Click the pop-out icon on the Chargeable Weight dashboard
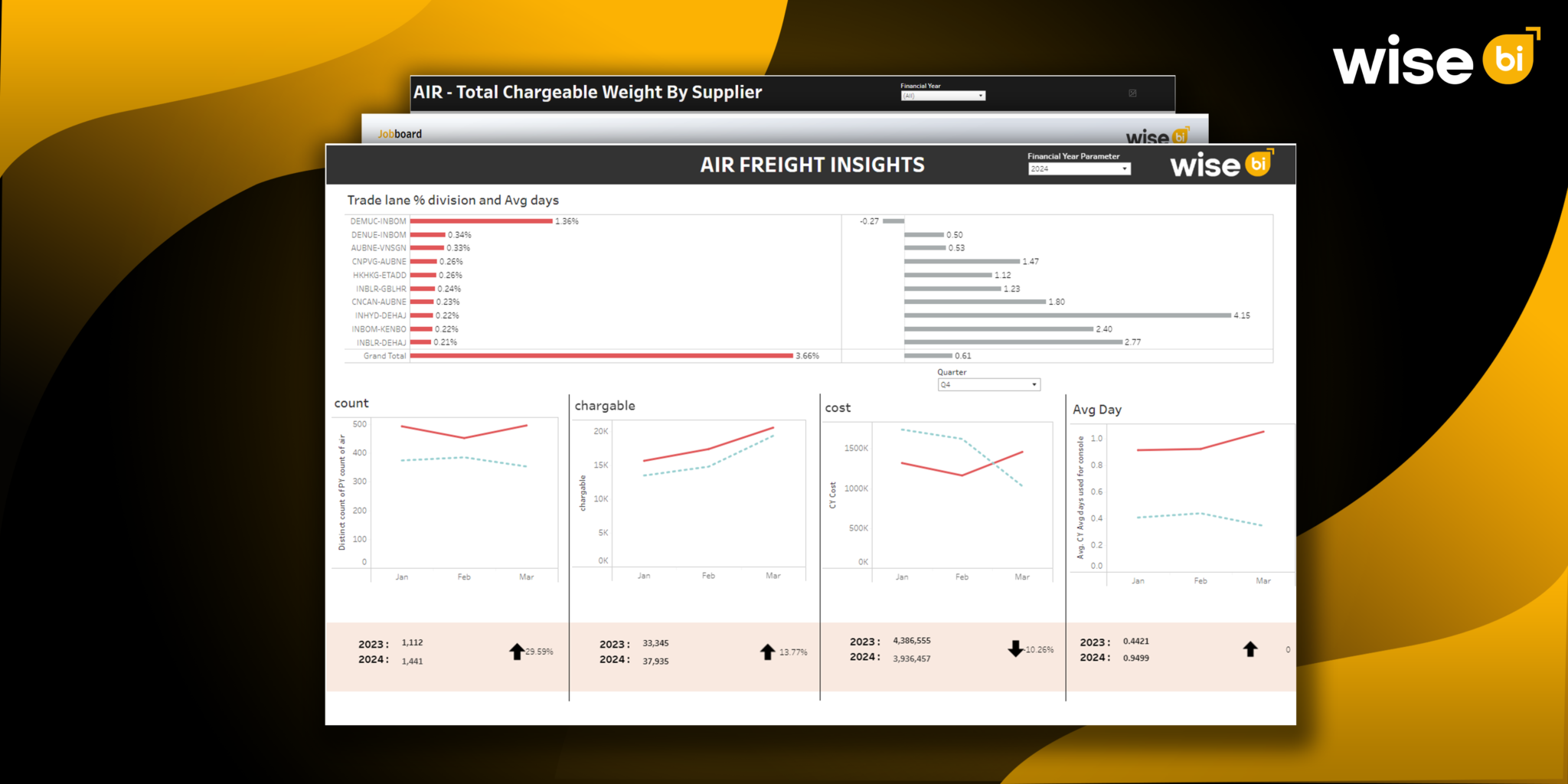1568x784 pixels. pos(1132,93)
